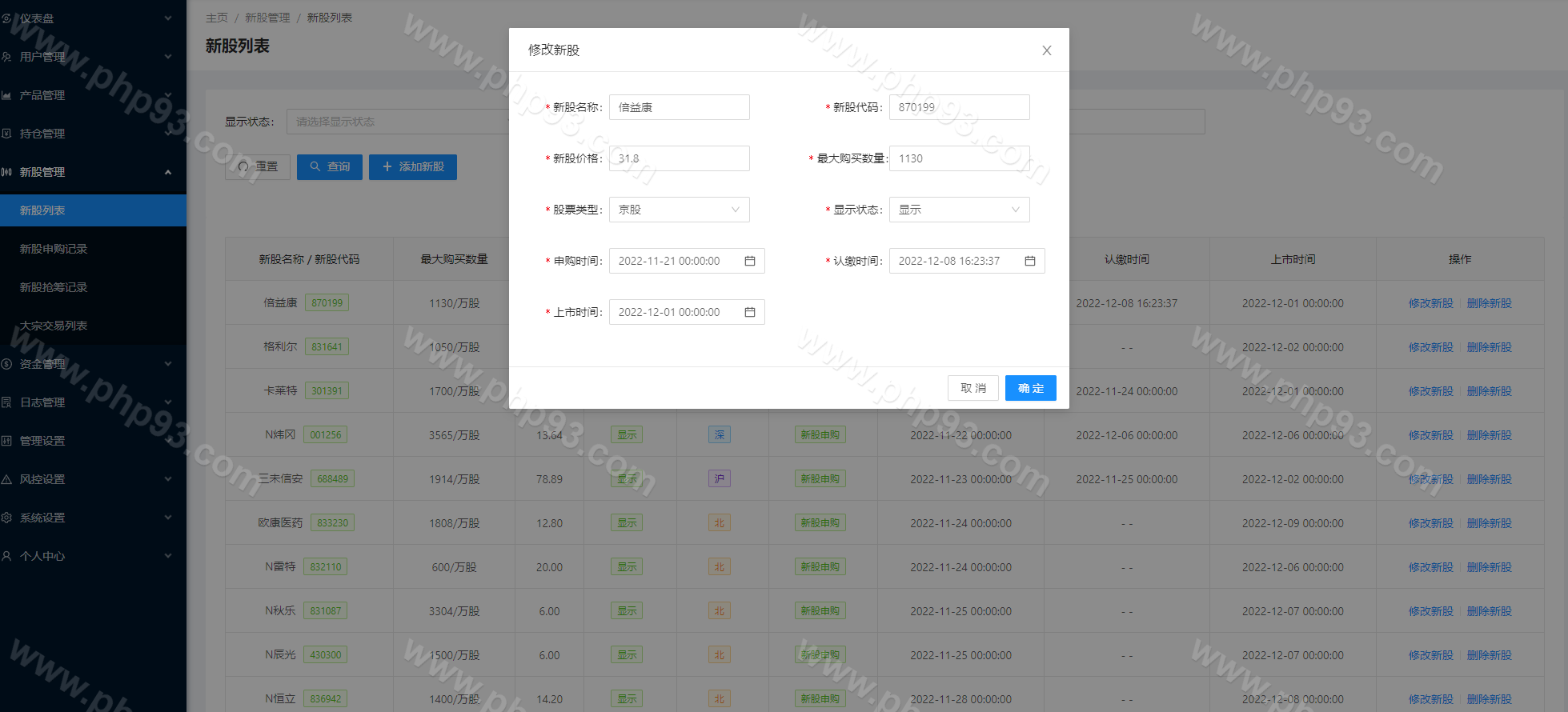Click the 系统设置 gear icon
Image resolution: width=1568 pixels, height=712 pixels.
[7, 518]
